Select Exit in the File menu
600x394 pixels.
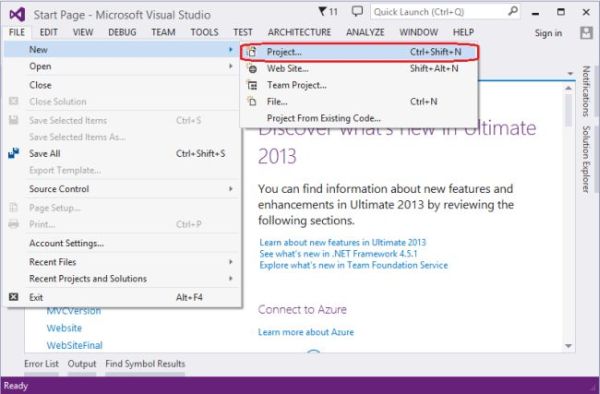[x=122, y=297]
